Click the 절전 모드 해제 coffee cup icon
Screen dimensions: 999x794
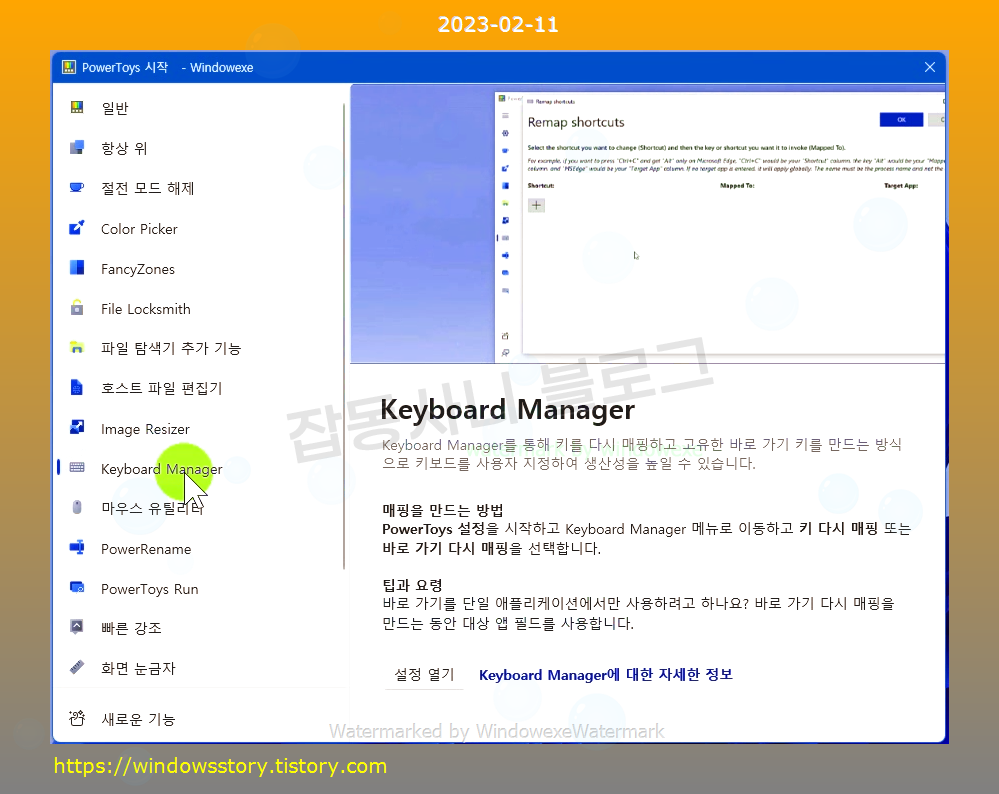pyautogui.click(x=77, y=187)
